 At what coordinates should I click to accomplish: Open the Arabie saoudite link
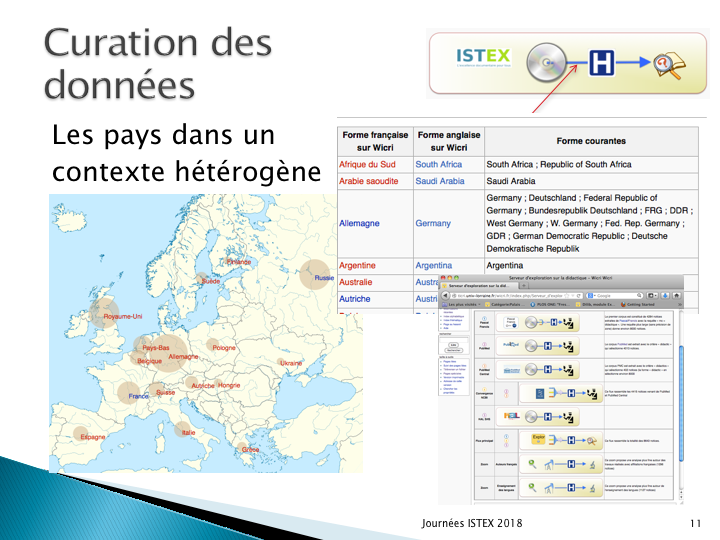(x=369, y=181)
